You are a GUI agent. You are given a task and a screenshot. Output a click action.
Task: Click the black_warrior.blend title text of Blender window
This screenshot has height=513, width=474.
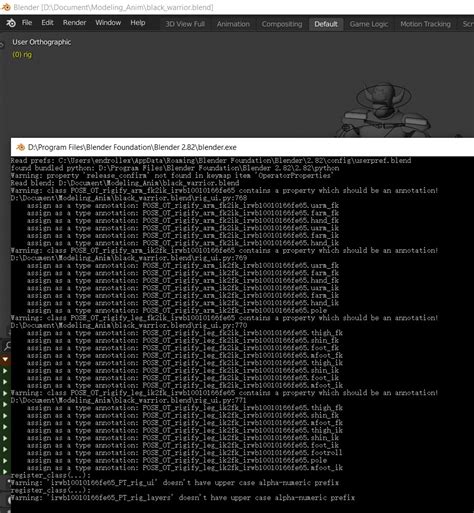click(x=113, y=7)
